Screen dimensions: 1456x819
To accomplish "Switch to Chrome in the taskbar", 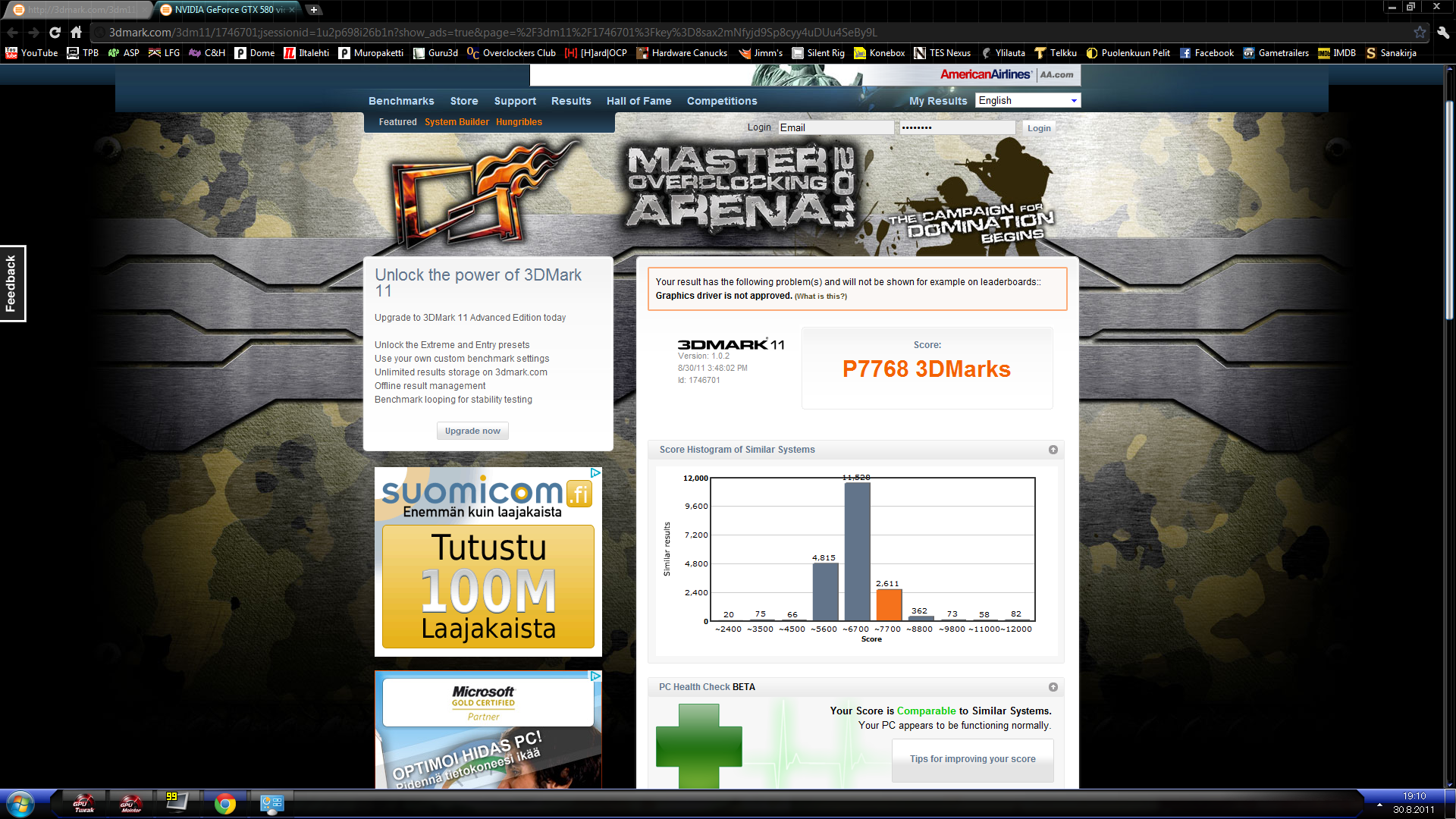I will pyautogui.click(x=224, y=803).
